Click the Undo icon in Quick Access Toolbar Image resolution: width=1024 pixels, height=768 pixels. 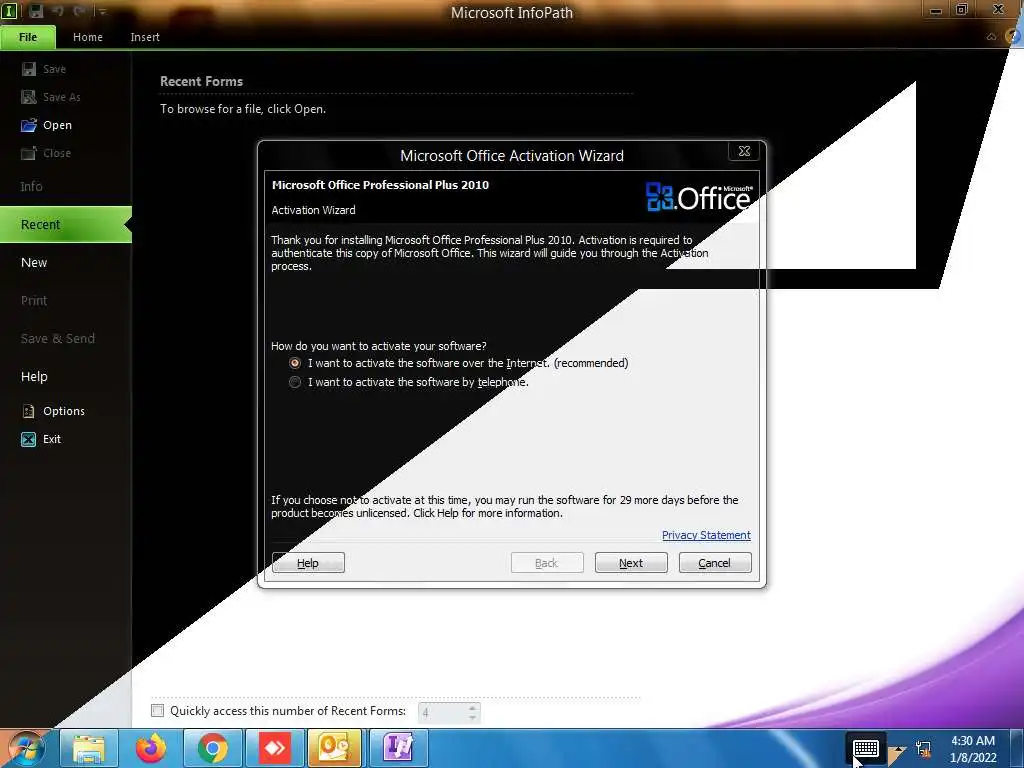pyautogui.click(x=57, y=11)
